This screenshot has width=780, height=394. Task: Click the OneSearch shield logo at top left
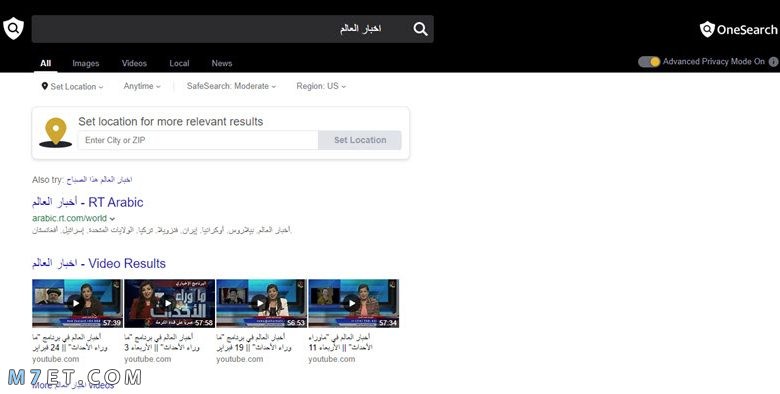coord(13,28)
